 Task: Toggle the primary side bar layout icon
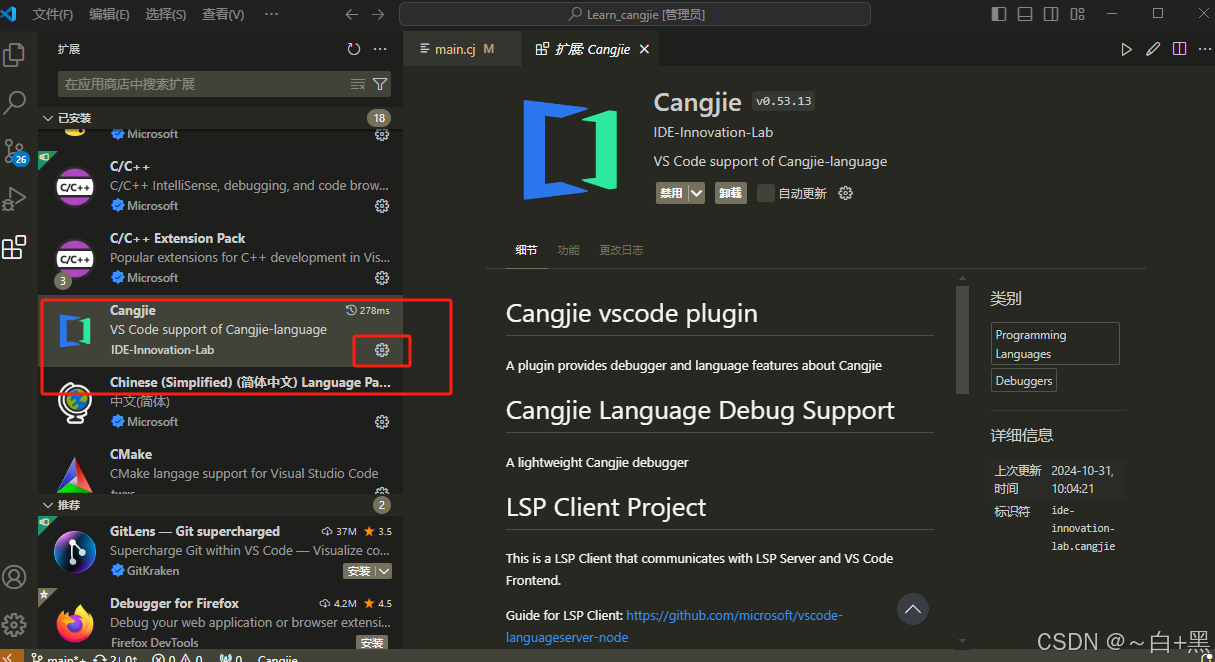999,14
